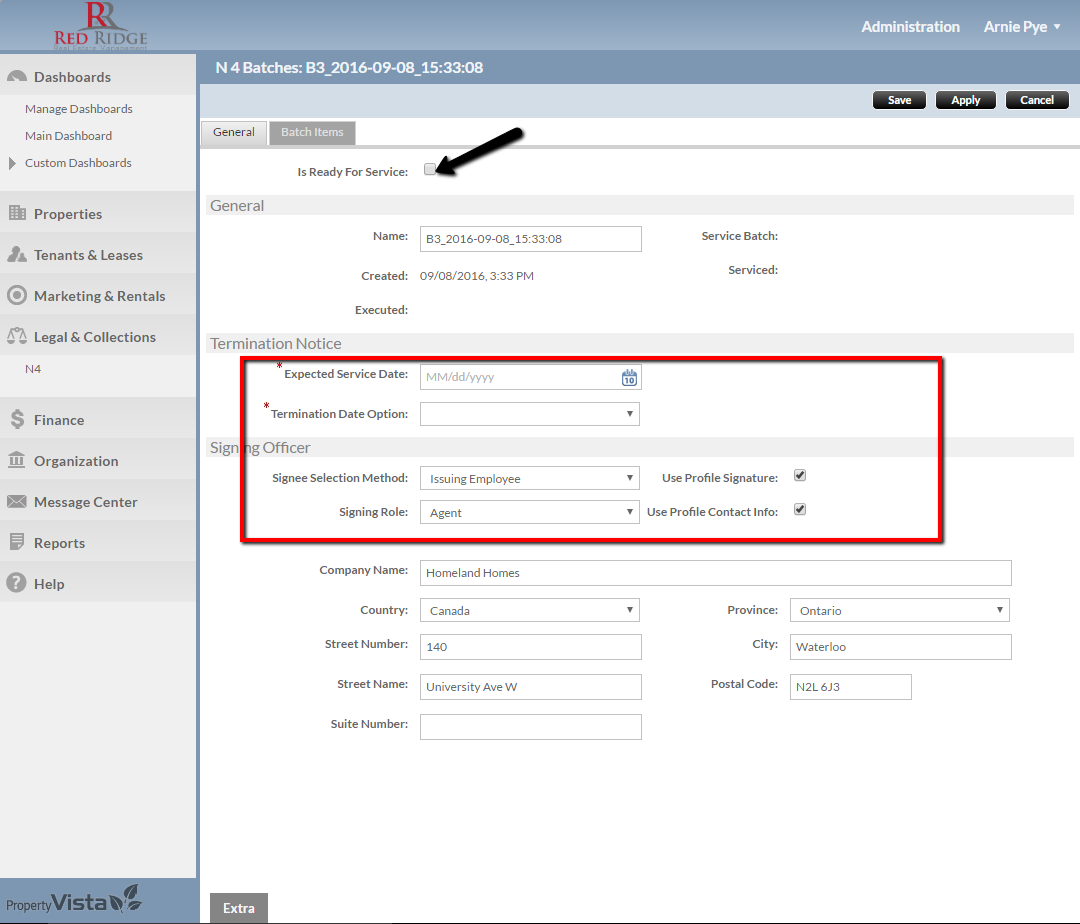Open the Administration menu
The width and height of the screenshot is (1080, 924).
(x=910, y=27)
